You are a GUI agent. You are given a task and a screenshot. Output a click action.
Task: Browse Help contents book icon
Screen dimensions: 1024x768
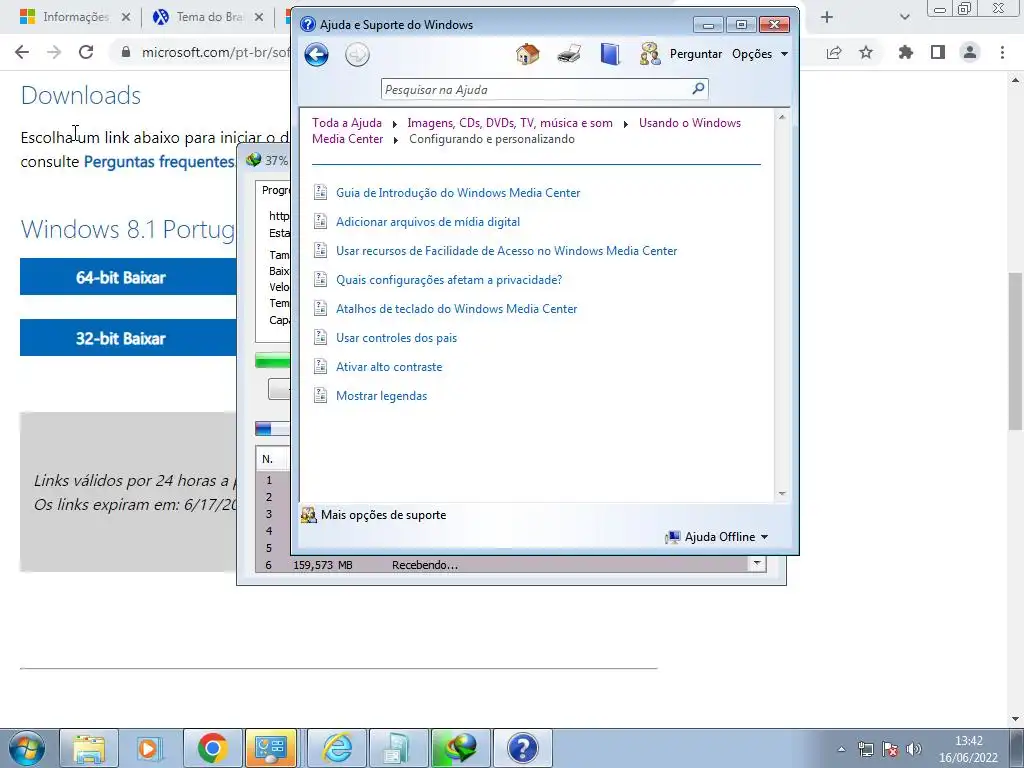coord(610,54)
